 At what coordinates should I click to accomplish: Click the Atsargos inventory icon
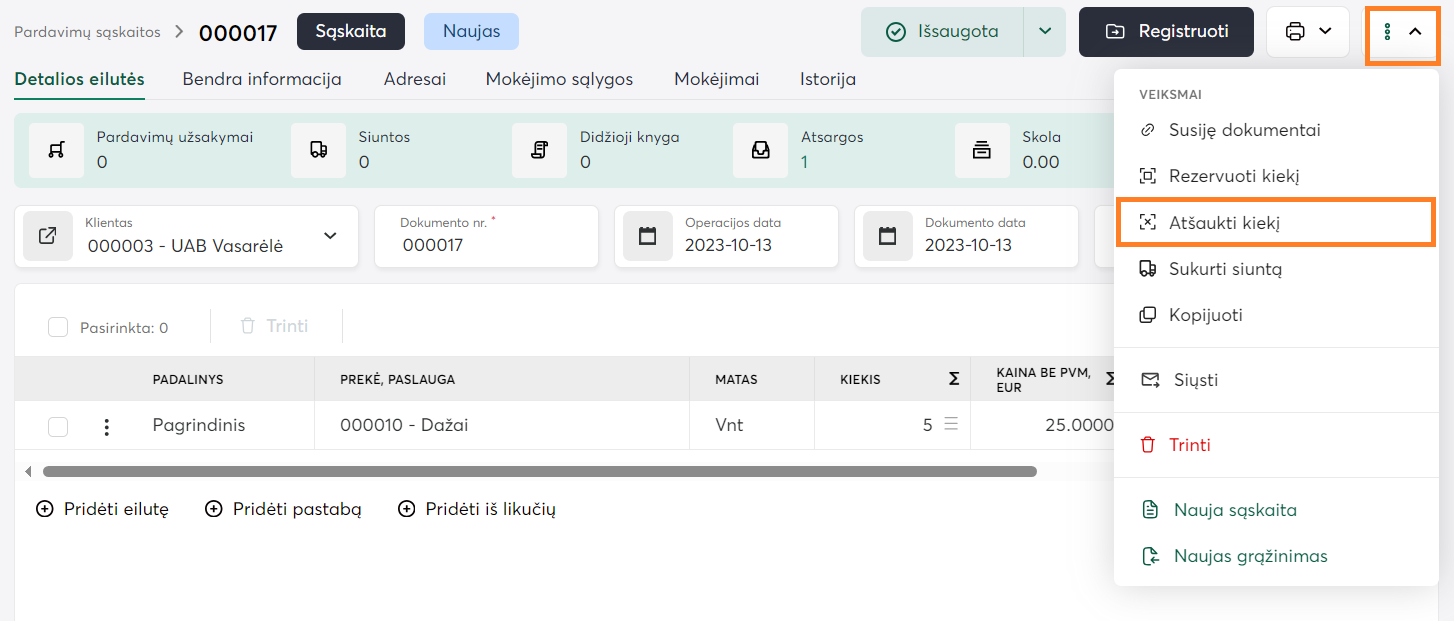[x=761, y=150]
